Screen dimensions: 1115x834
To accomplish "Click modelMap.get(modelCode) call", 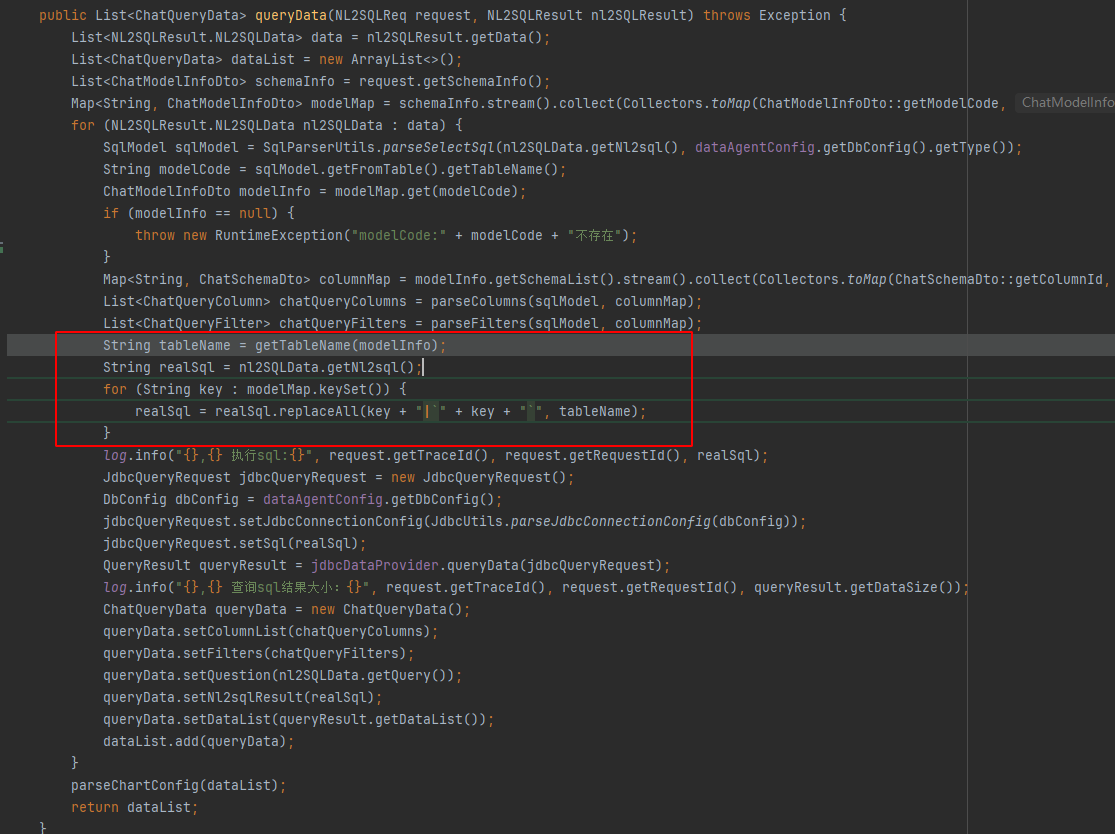I will click(x=427, y=192).
